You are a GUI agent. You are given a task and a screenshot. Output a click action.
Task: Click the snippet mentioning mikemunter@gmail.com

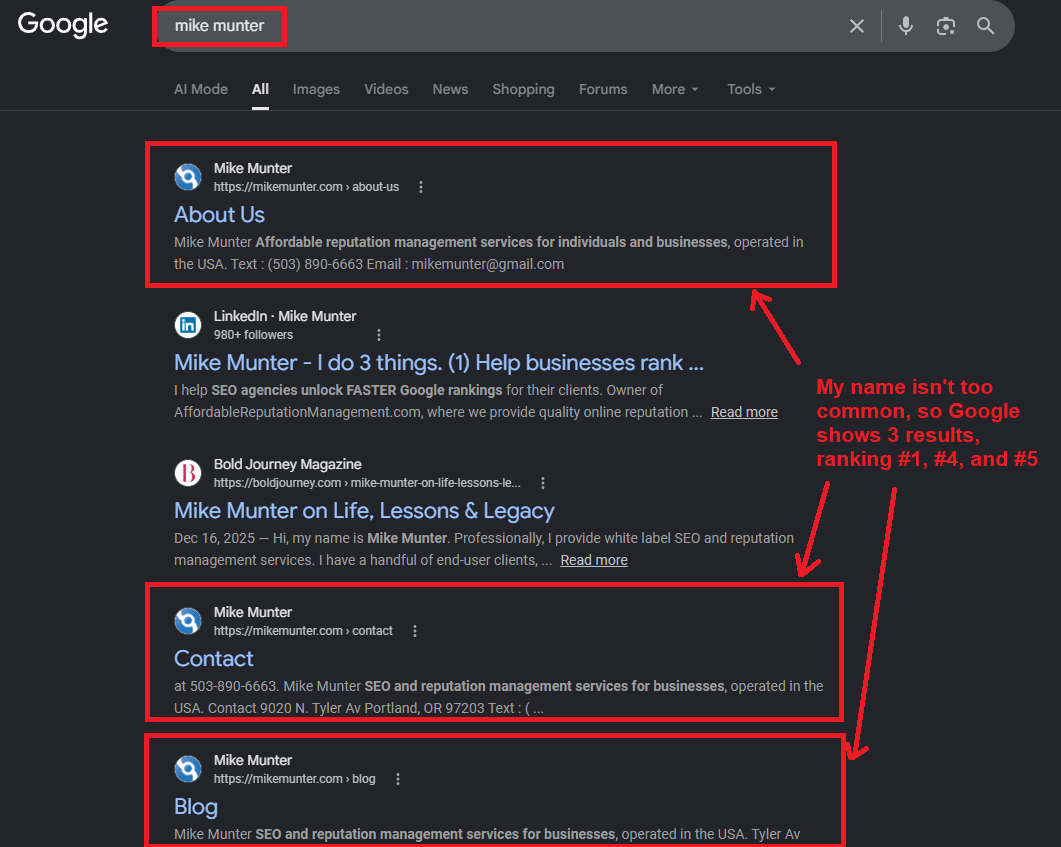489,253
